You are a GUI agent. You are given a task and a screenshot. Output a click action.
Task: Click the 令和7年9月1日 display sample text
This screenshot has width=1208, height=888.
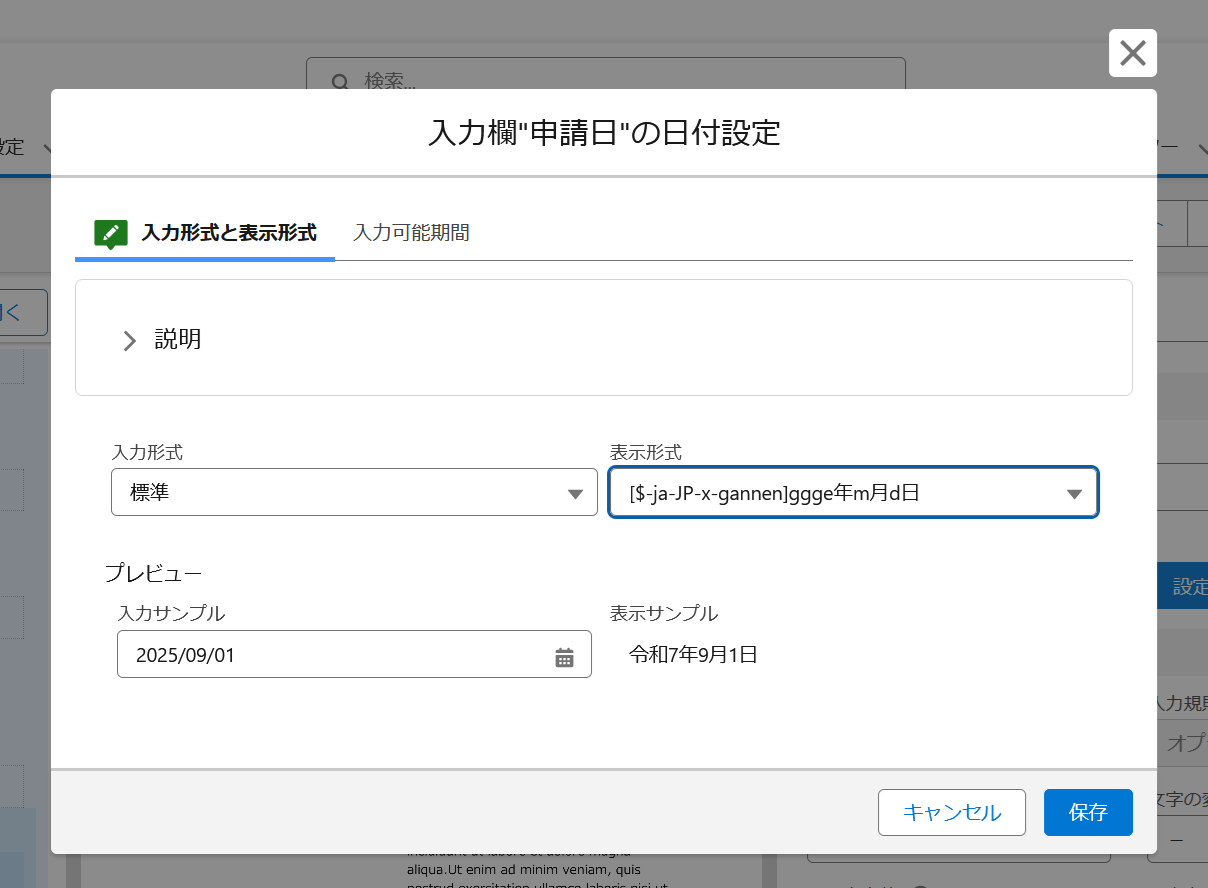pyautogui.click(x=693, y=656)
